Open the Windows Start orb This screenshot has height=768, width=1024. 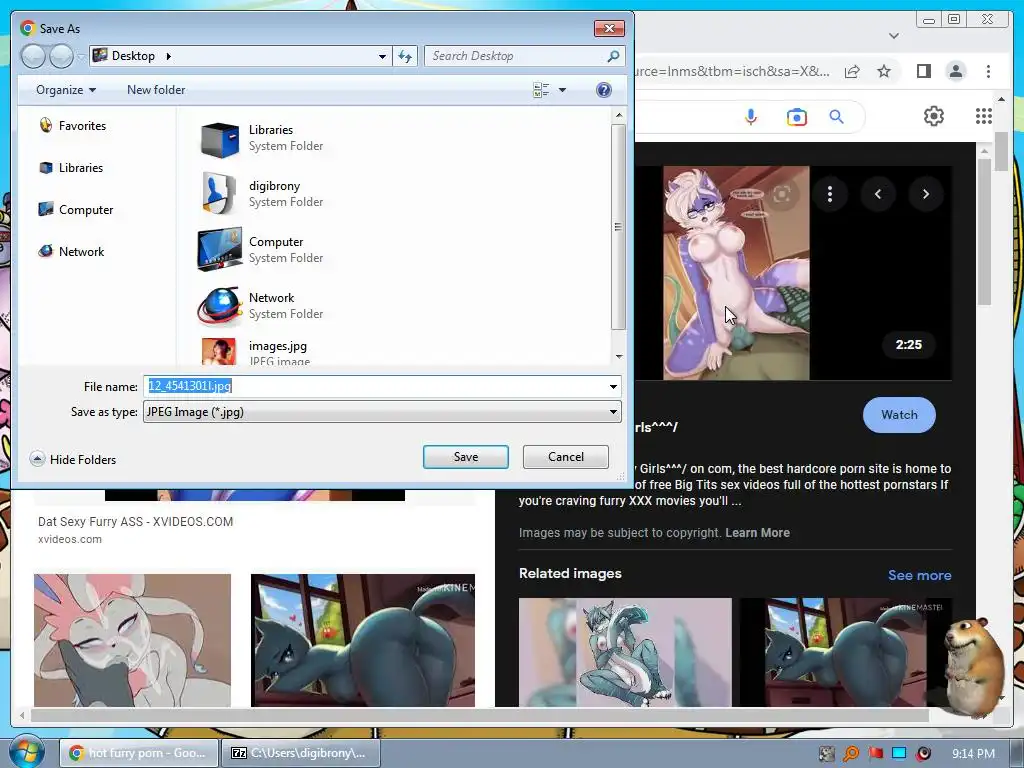click(x=25, y=751)
